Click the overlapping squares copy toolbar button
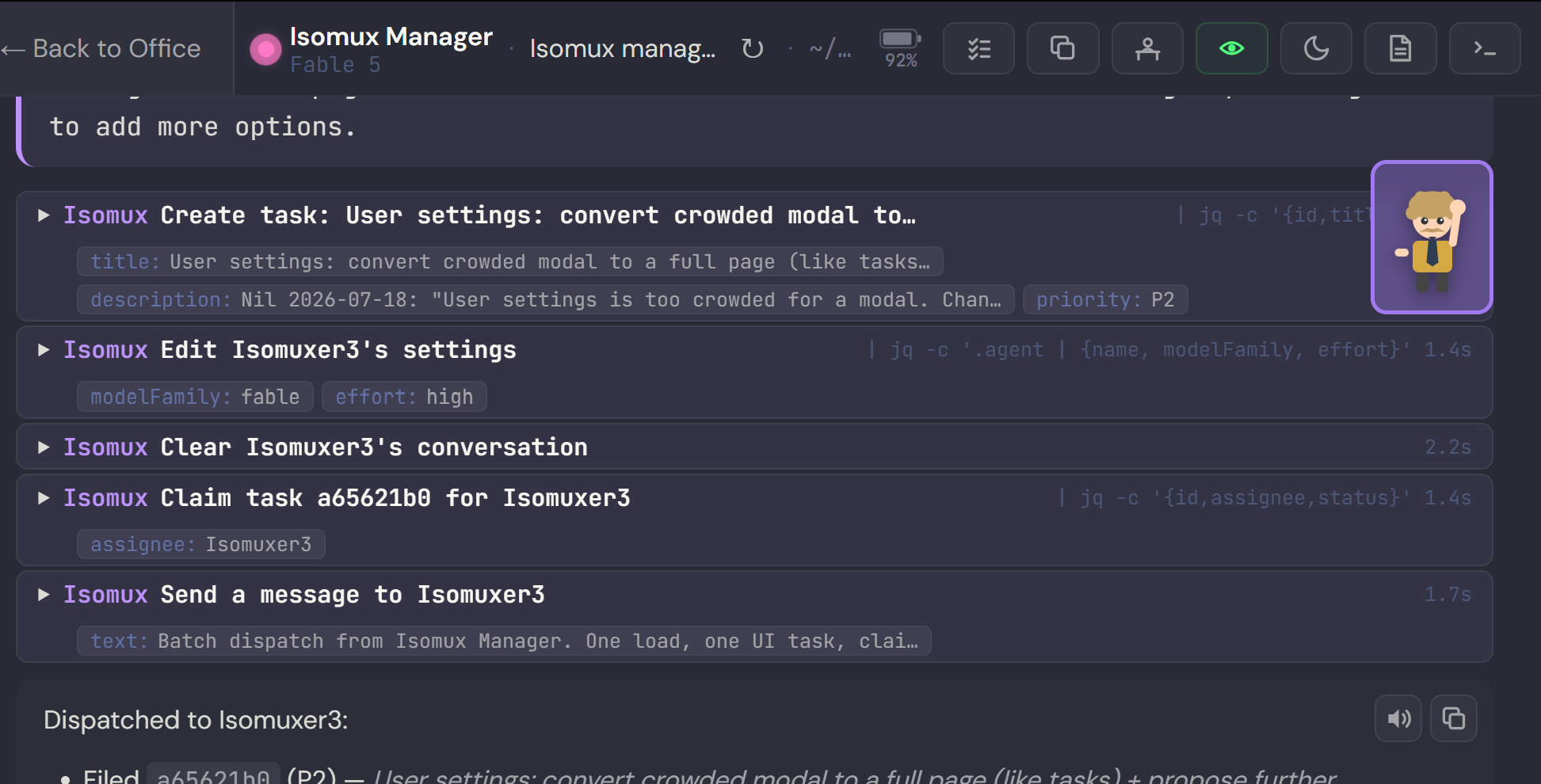The height and width of the screenshot is (784, 1541). click(x=1062, y=48)
